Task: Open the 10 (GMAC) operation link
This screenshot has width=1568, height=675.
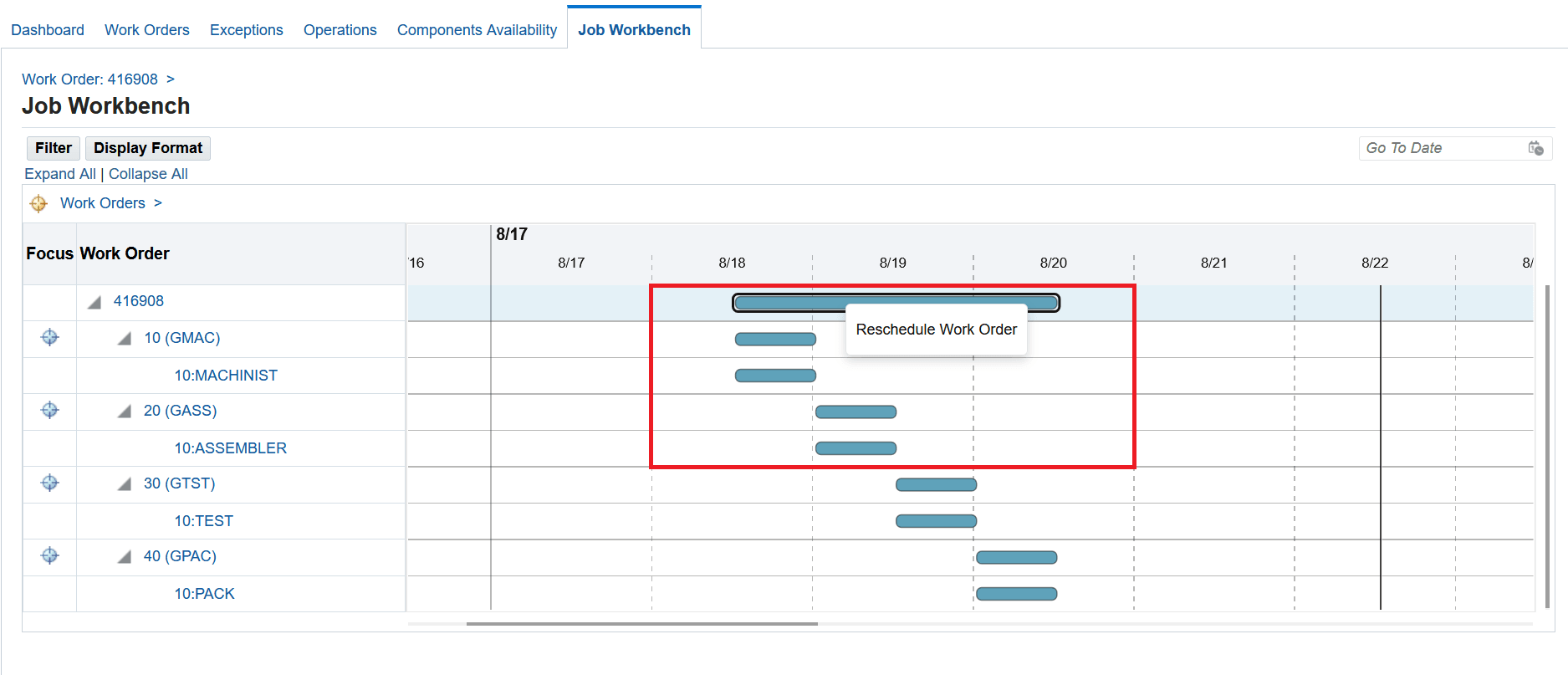Action: pos(182,338)
